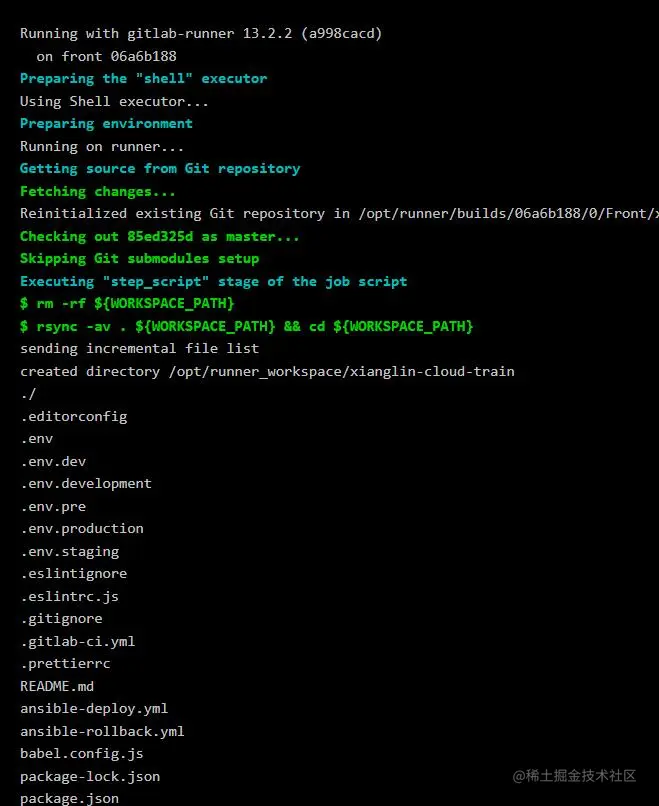Image resolution: width=659 pixels, height=806 pixels.
Task: Click the 'created directory /opt/runner_workspace' line
Action: (267, 372)
